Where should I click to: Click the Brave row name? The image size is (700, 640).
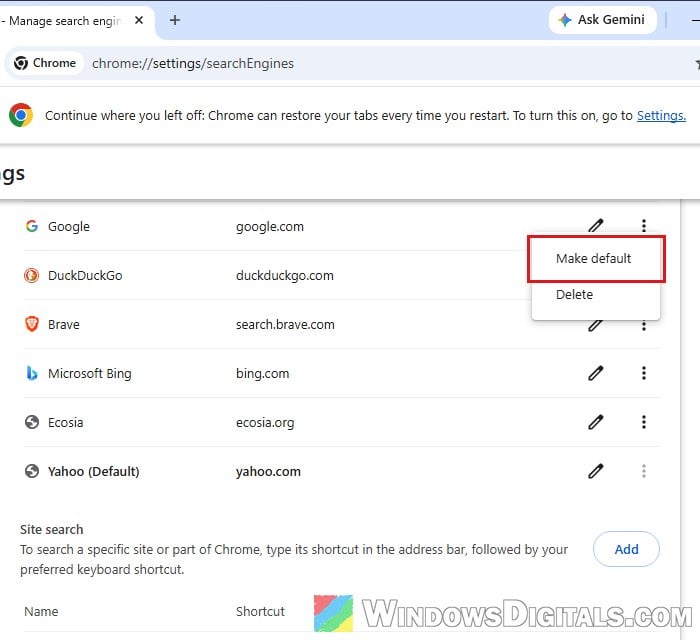[63, 324]
